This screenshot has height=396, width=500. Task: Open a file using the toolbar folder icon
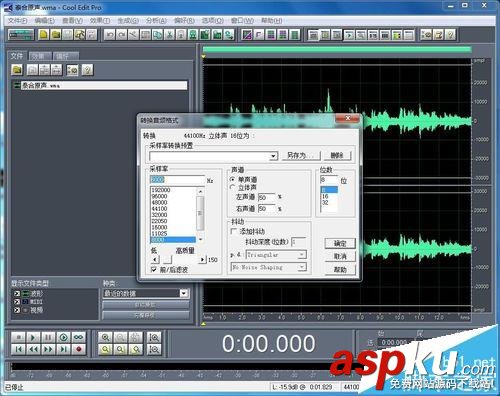pos(56,35)
